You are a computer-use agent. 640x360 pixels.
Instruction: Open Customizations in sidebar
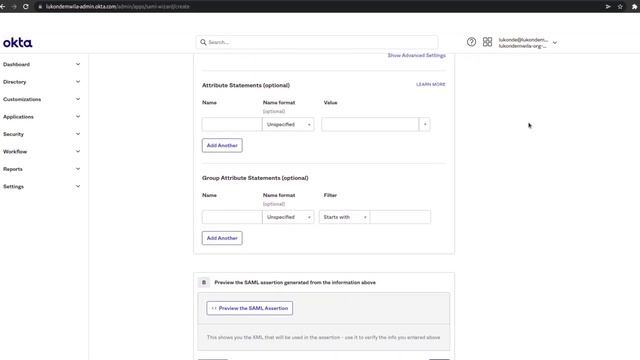pyautogui.click(x=22, y=99)
